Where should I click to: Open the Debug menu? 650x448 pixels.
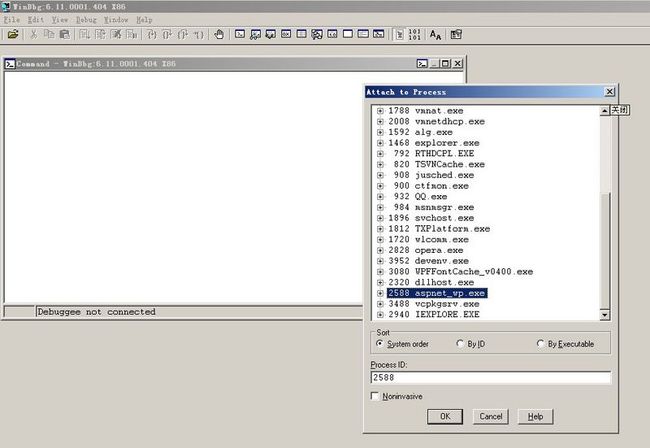coord(86,19)
